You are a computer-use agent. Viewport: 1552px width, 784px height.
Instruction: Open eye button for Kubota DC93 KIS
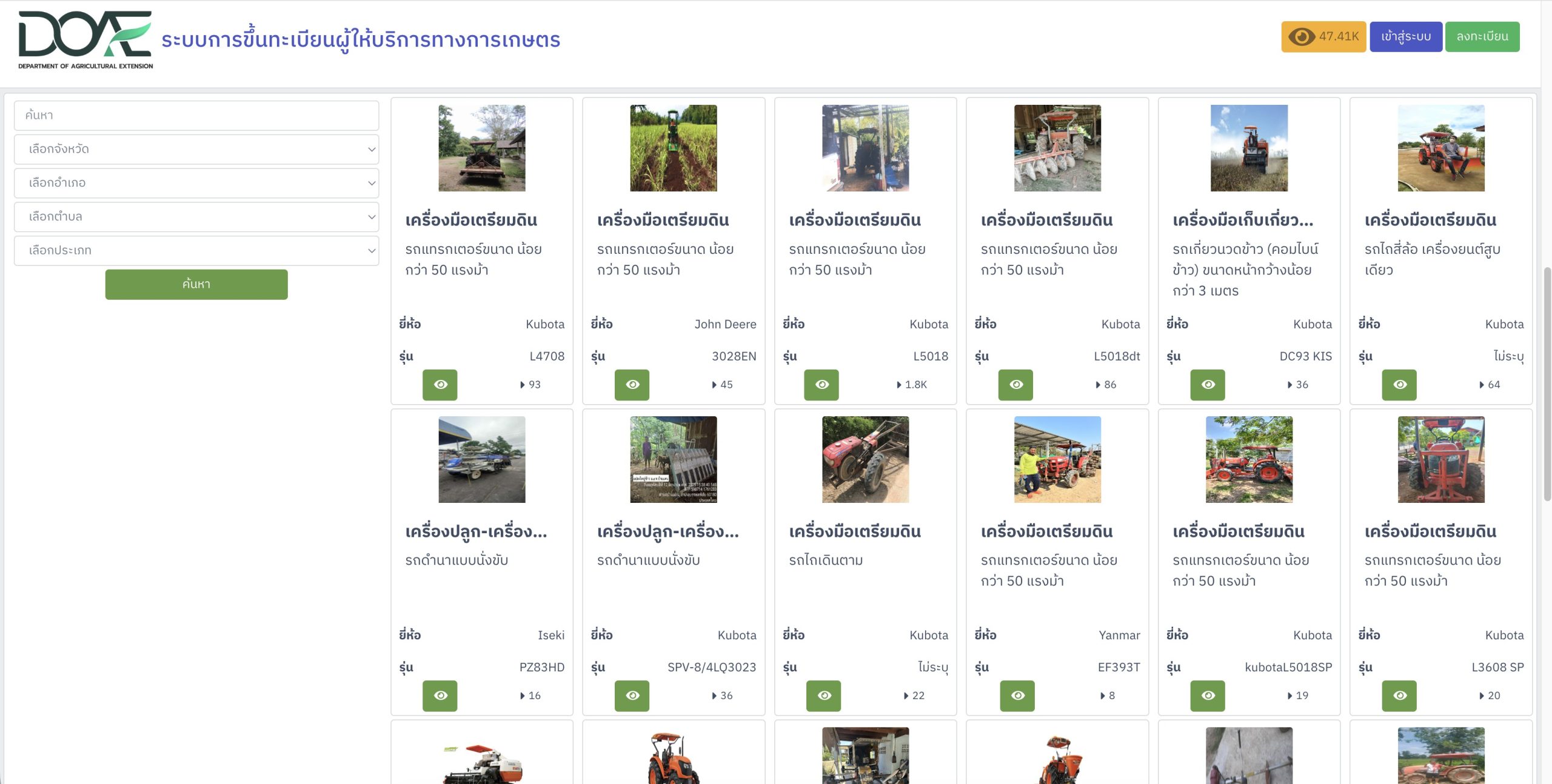point(1207,385)
